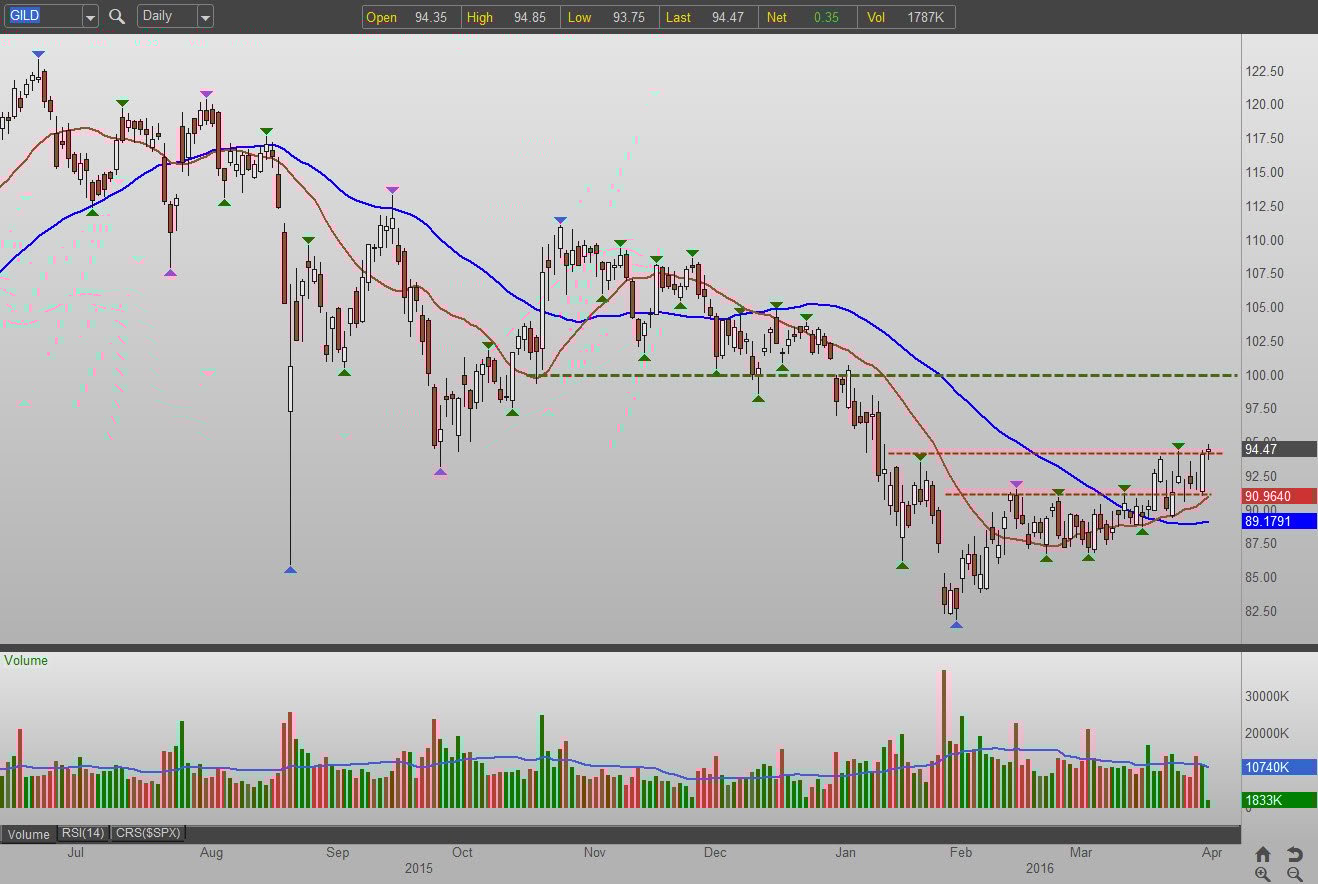The width and height of the screenshot is (1318, 884).
Task: Open the RSI(14) indicator tab
Action: (83, 833)
